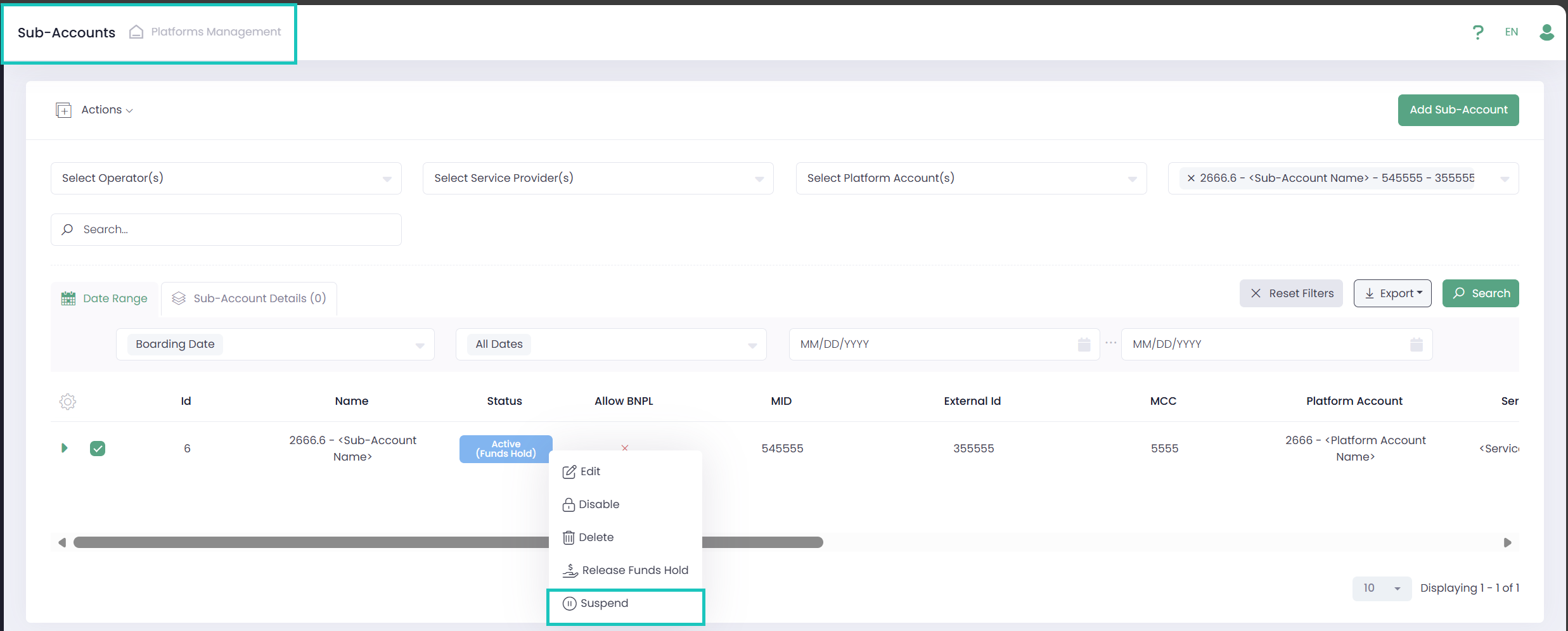This screenshot has height=631, width=1568.
Task: Open table column settings gear
Action: coord(68,402)
